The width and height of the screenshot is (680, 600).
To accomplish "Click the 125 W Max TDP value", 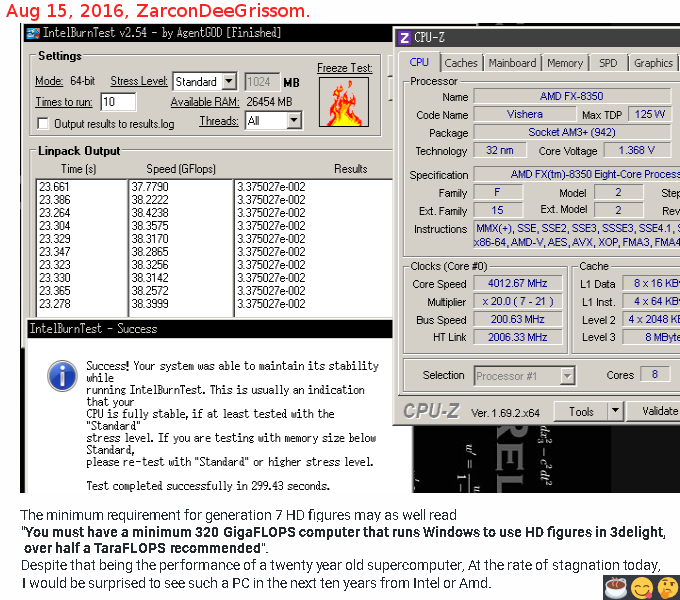I will 650,114.
